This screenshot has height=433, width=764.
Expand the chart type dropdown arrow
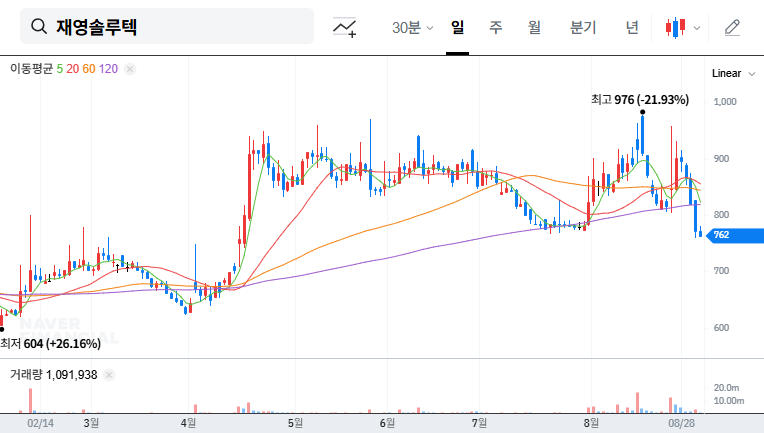(x=697, y=28)
